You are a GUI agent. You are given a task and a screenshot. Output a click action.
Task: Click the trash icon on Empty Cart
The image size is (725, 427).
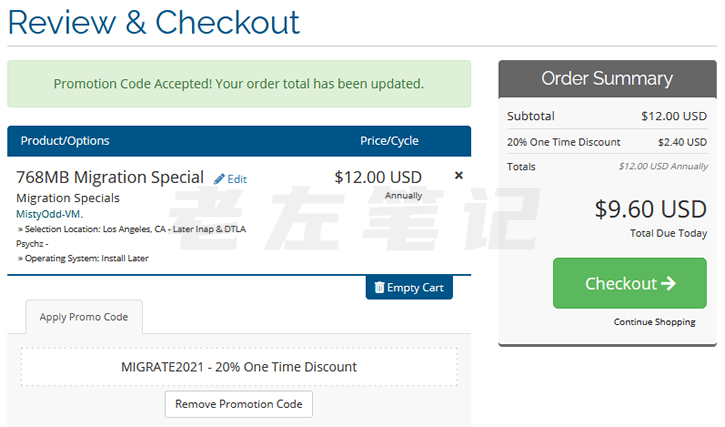379,288
